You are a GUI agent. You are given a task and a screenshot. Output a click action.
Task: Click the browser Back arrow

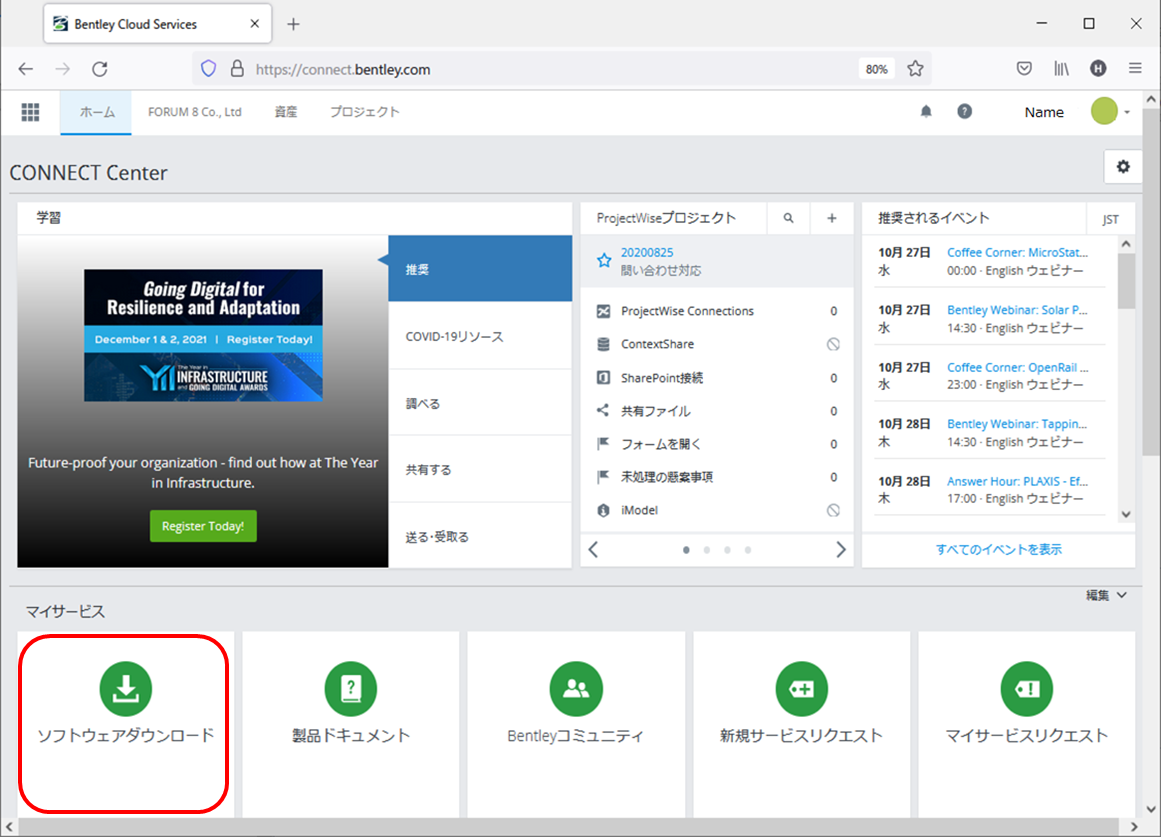pyautogui.click(x=26, y=69)
